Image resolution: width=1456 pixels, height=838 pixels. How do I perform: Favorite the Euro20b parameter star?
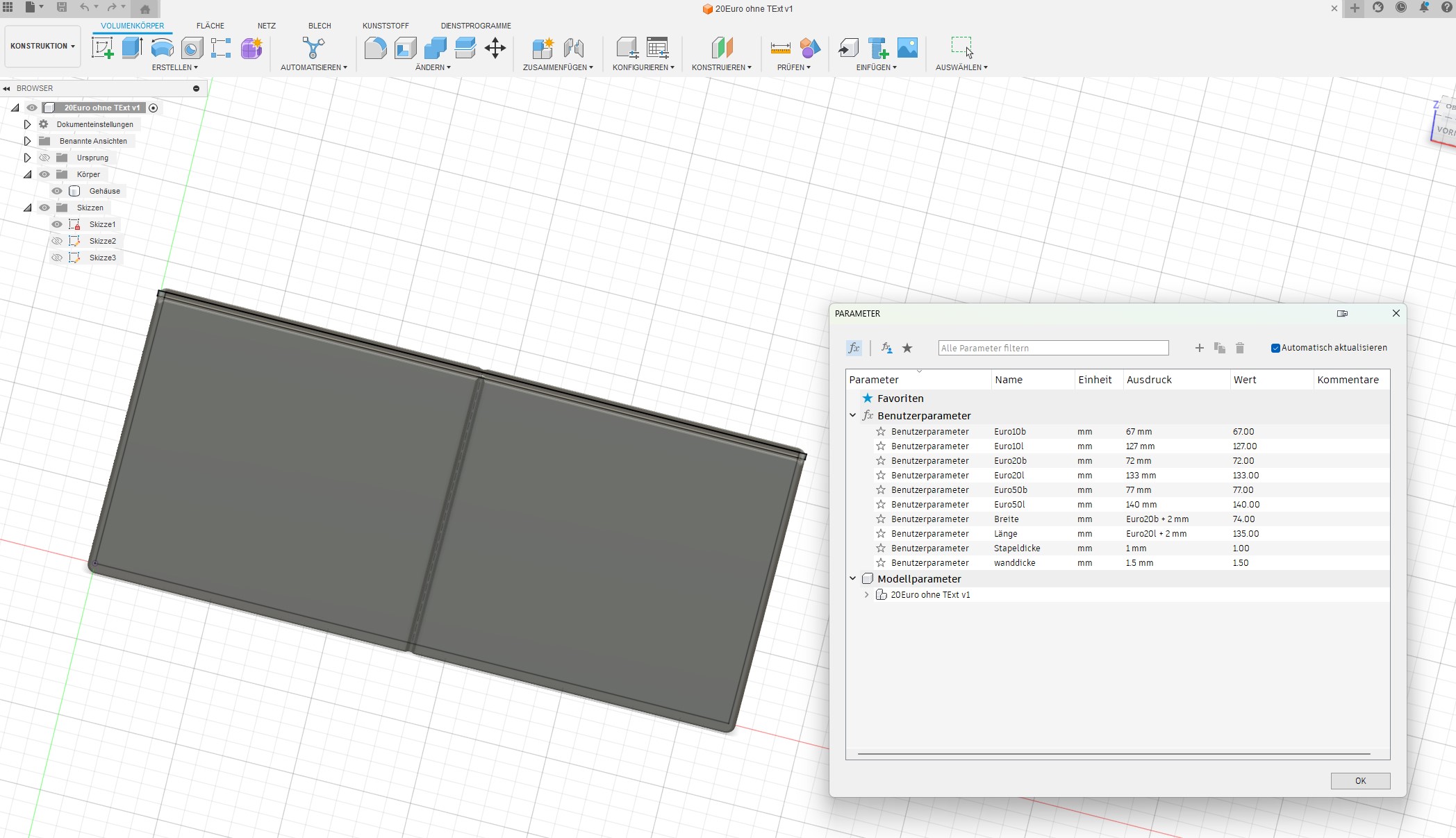tap(881, 461)
